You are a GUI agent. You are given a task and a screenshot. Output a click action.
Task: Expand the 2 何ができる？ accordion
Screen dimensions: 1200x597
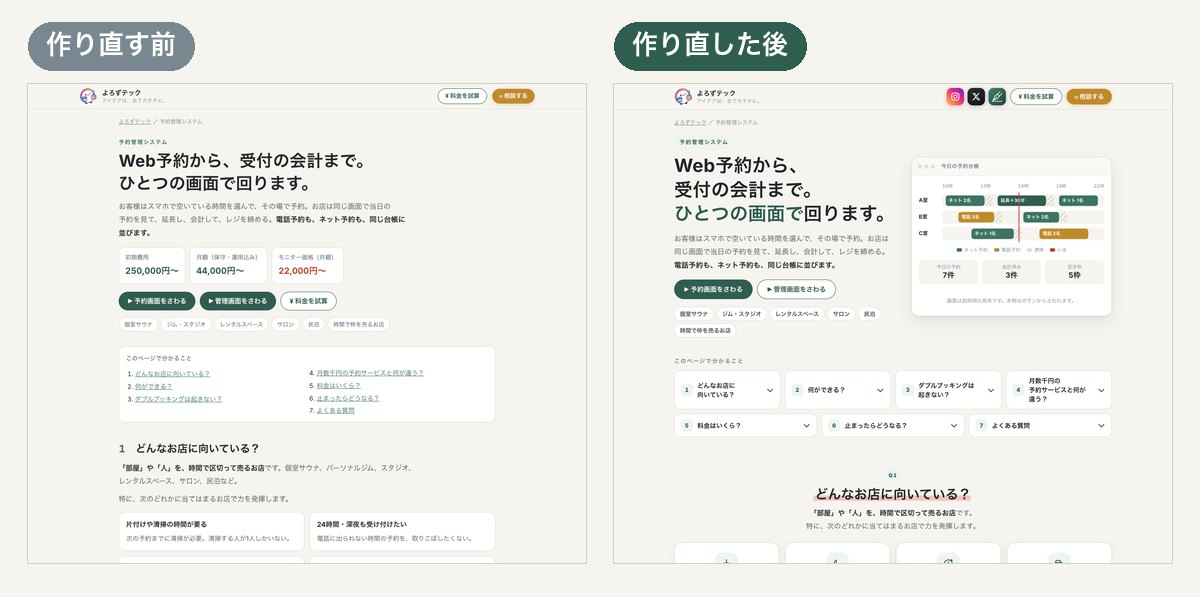click(x=838, y=390)
